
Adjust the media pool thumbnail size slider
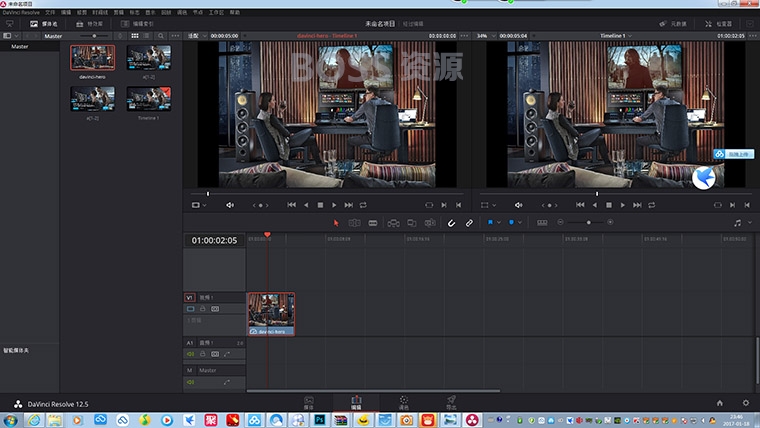point(94,36)
